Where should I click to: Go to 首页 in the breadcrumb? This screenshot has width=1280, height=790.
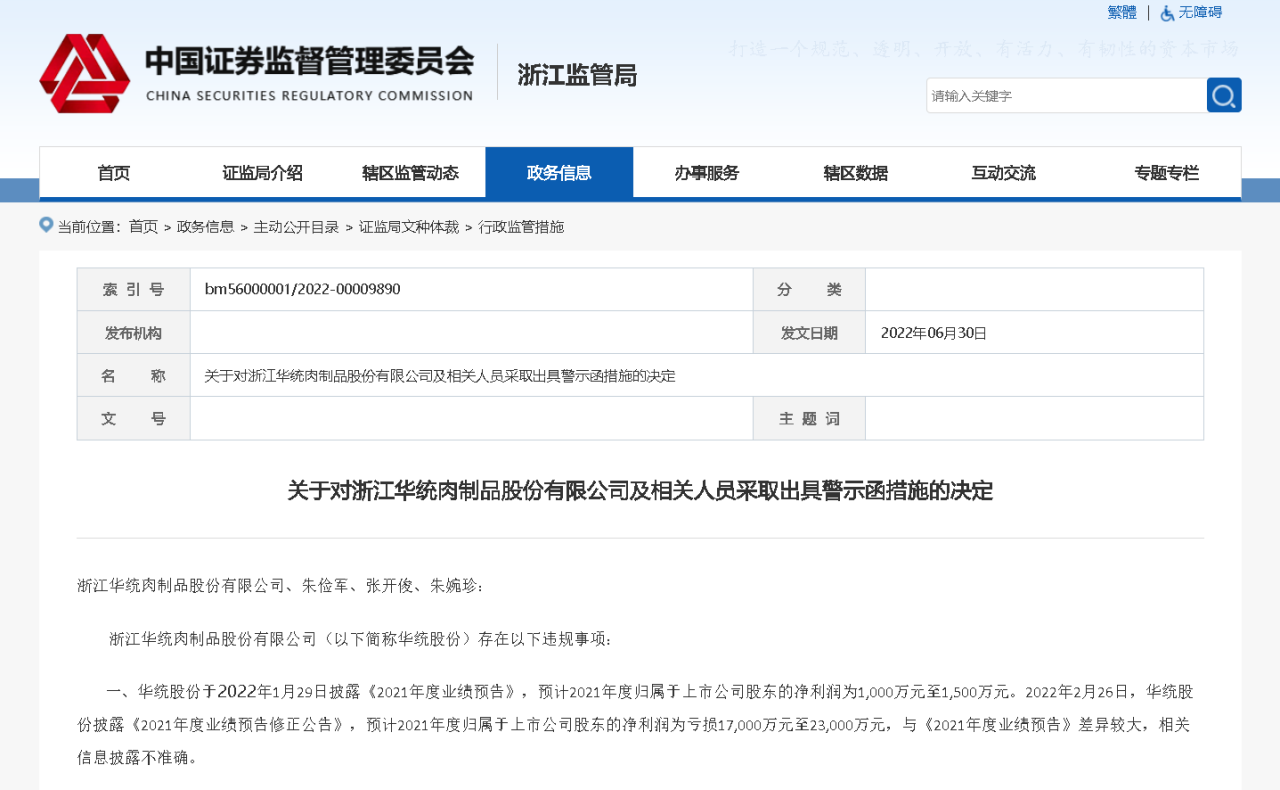[144, 227]
